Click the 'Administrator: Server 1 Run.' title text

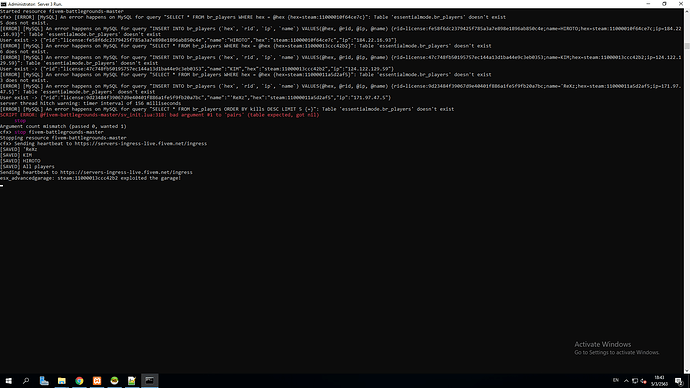pos(35,4)
